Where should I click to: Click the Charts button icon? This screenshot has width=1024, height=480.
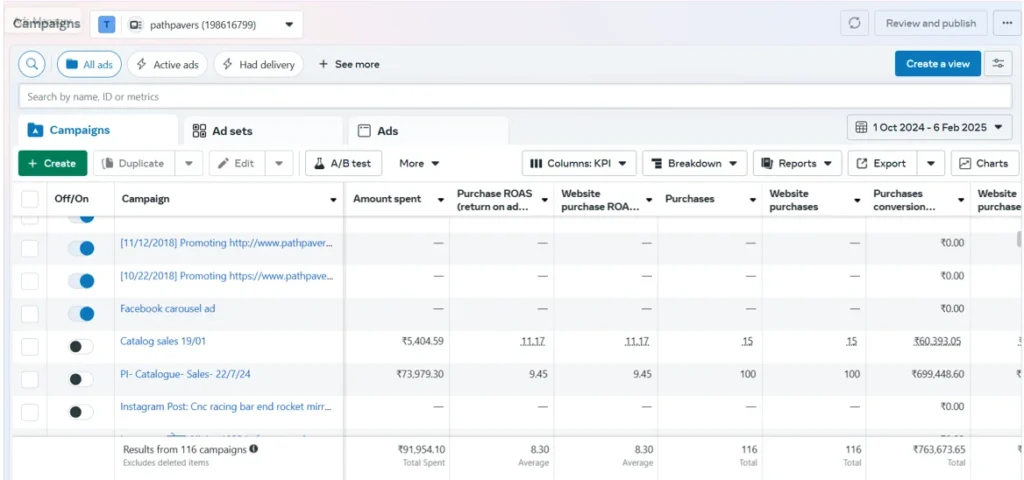pyautogui.click(x=965, y=163)
